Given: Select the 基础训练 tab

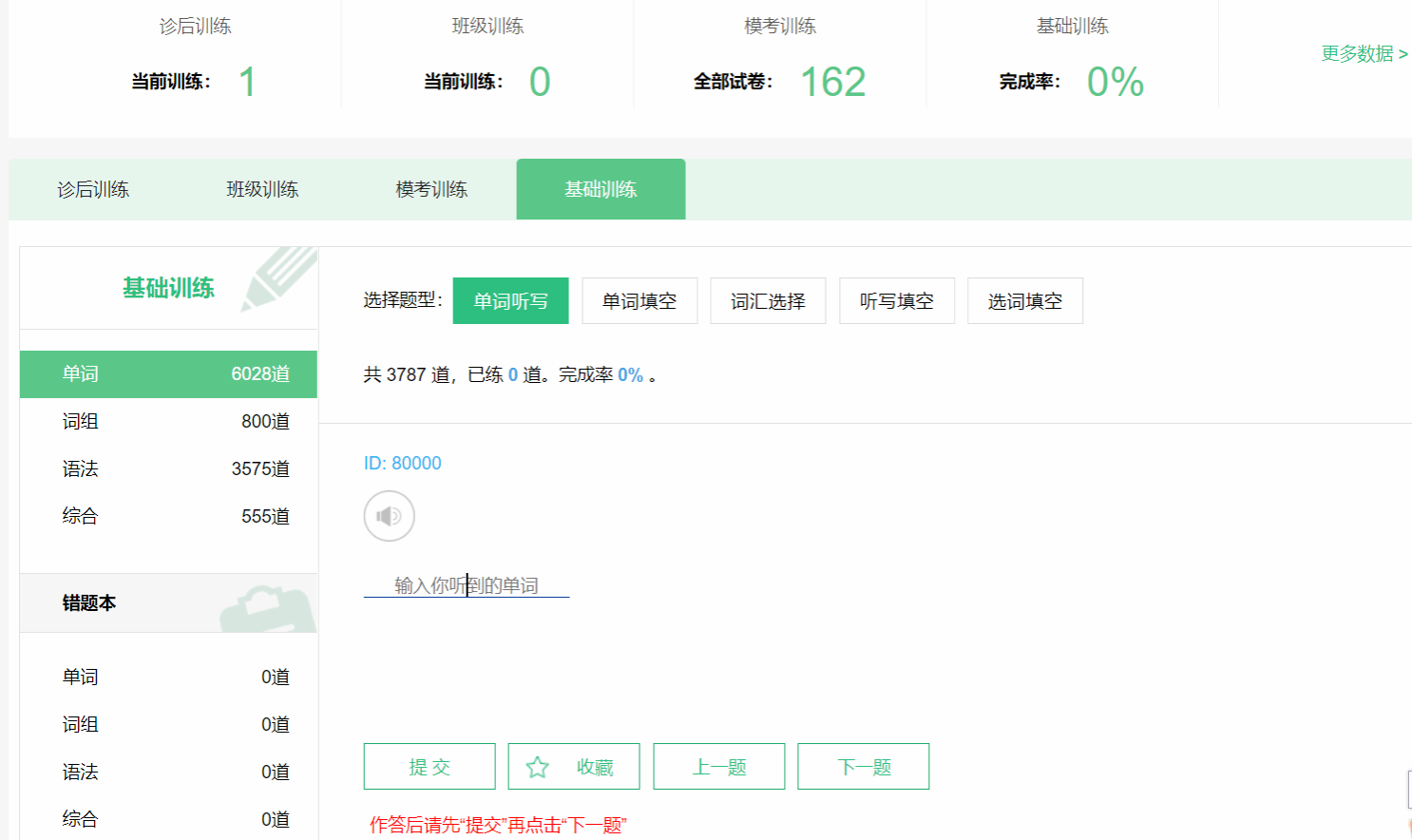Looking at the screenshot, I should click(x=601, y=190).
